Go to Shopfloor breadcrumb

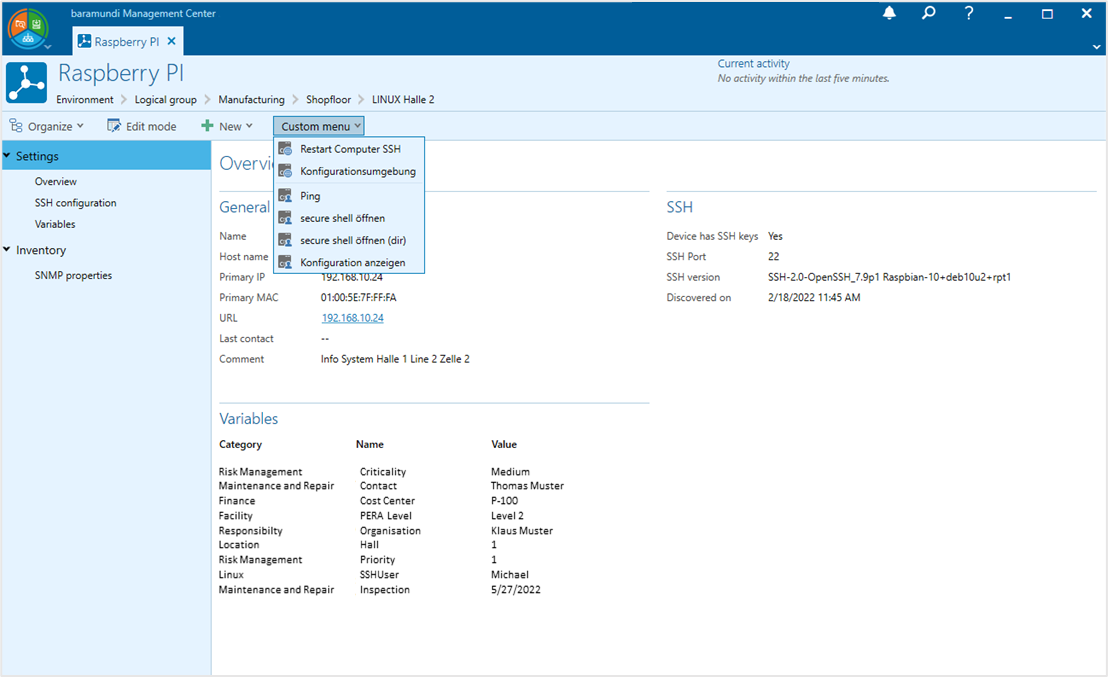pos(329,100)
